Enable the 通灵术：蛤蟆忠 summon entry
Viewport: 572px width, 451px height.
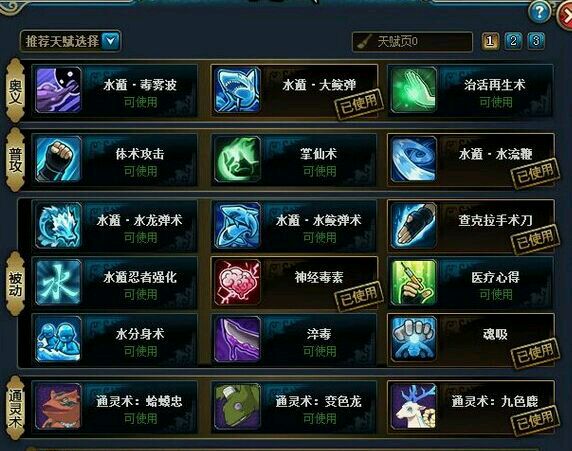(x=115, y=406)
